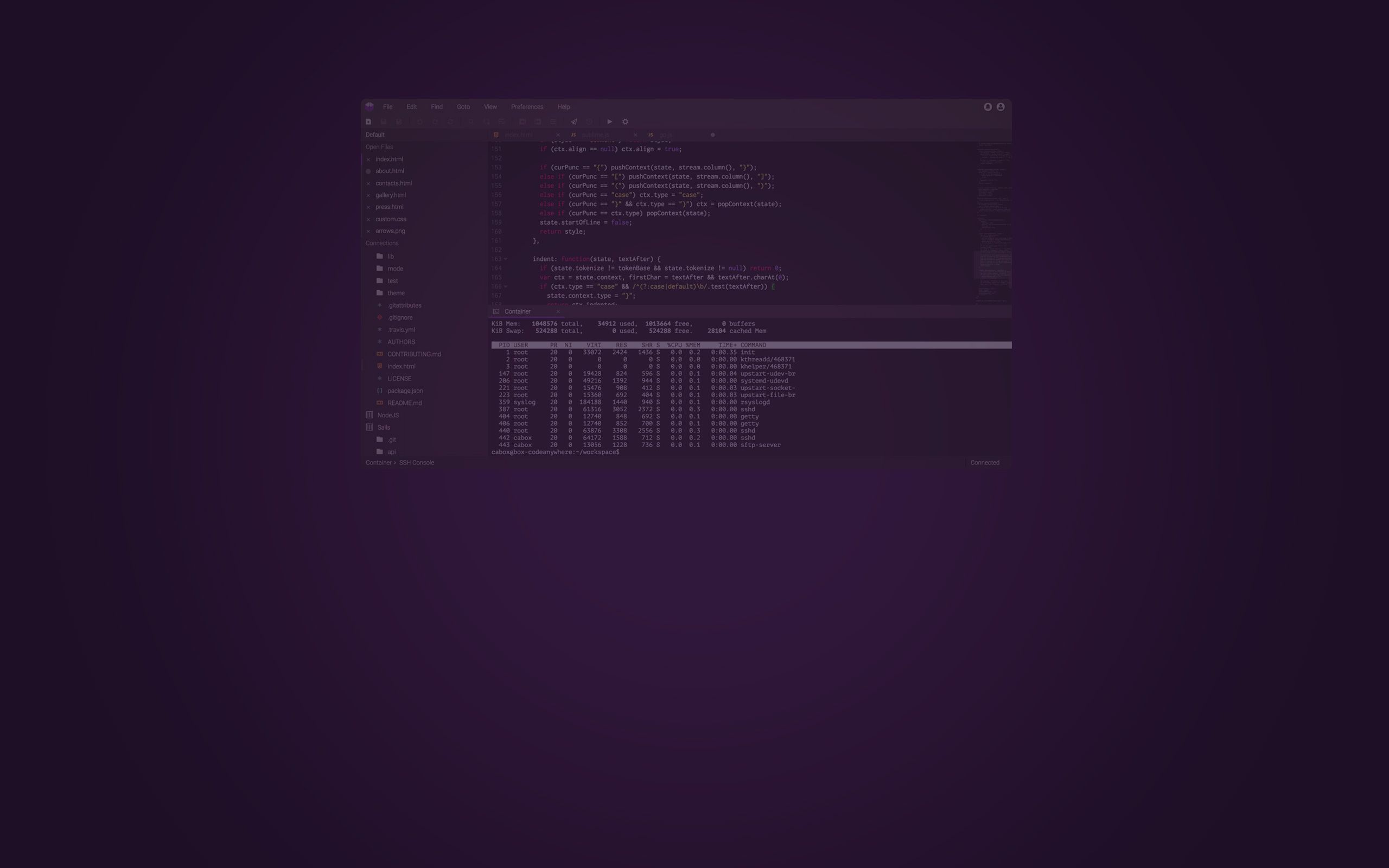The image size is (1389, 868).
Task: Open settings with the gear icon
Action: (626, 122)
